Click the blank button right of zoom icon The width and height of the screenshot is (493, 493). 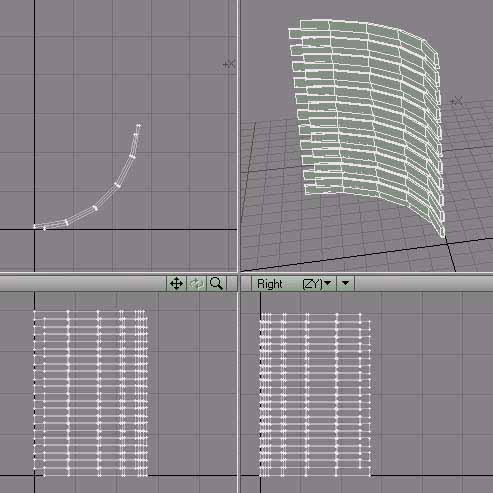(x=232, y=284)
